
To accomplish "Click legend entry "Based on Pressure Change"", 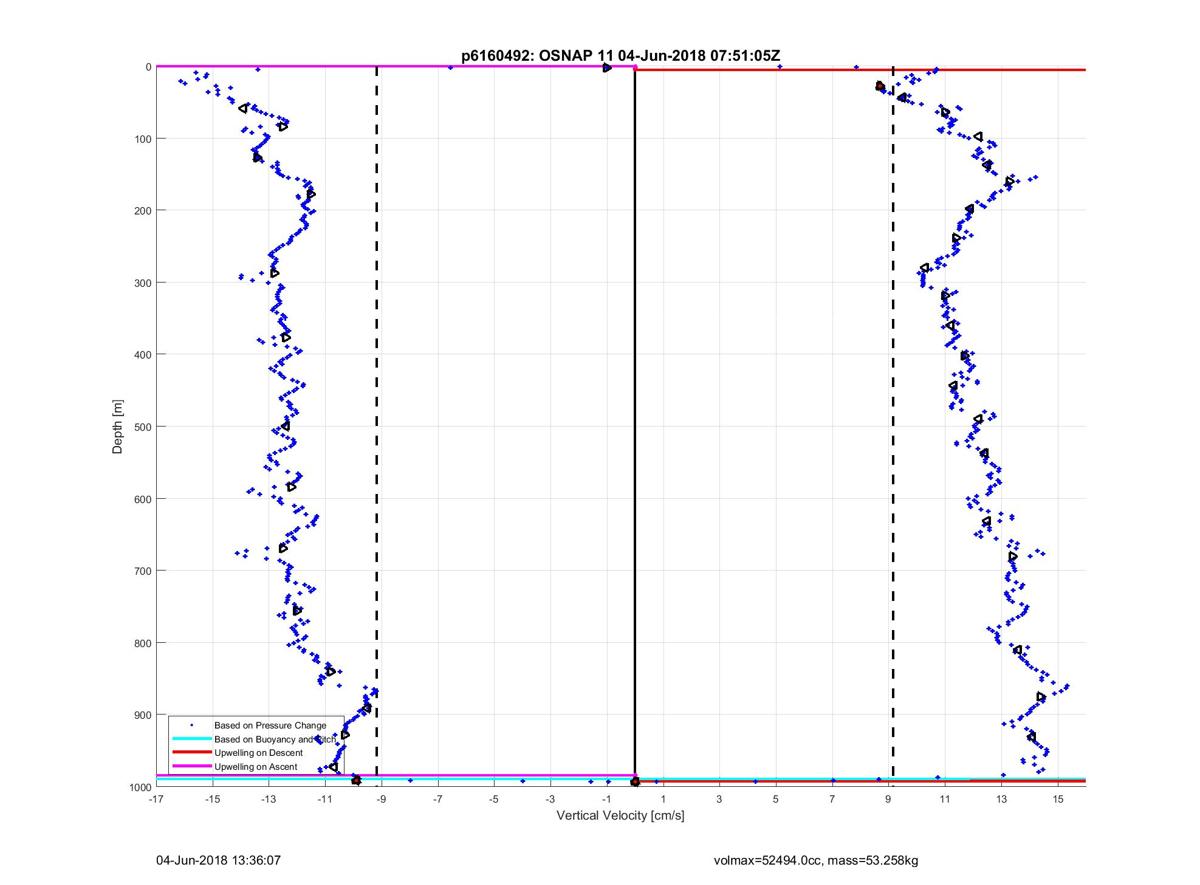I will [x=270, y=725].
